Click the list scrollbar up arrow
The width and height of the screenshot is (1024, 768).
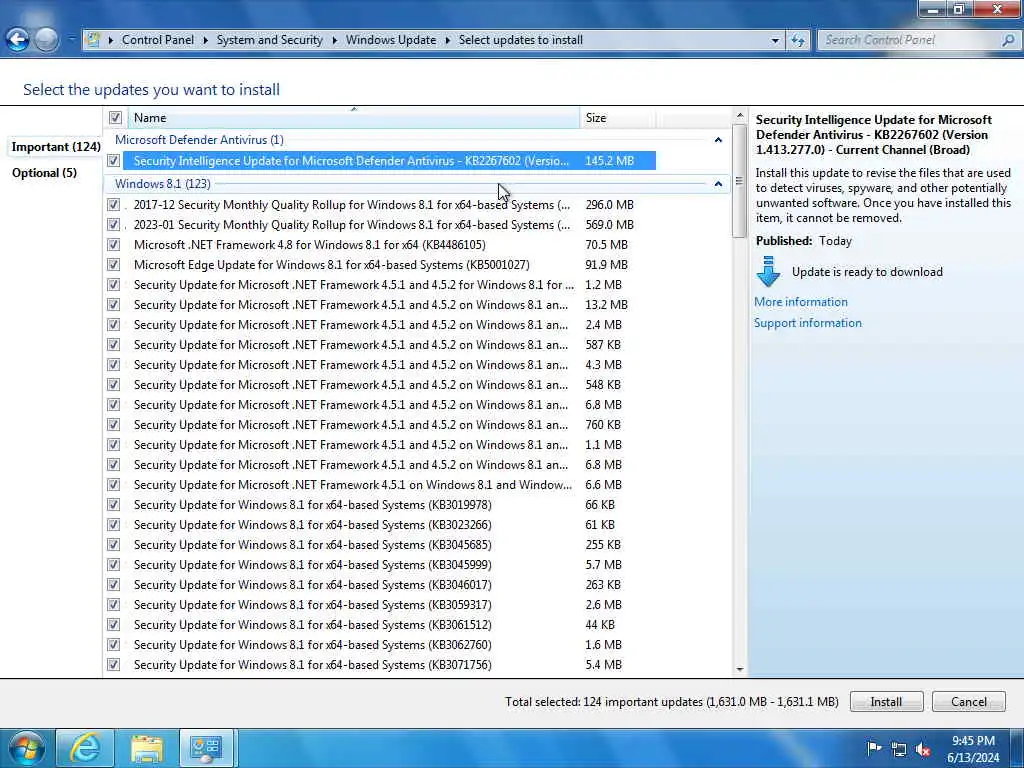(739, 116)
